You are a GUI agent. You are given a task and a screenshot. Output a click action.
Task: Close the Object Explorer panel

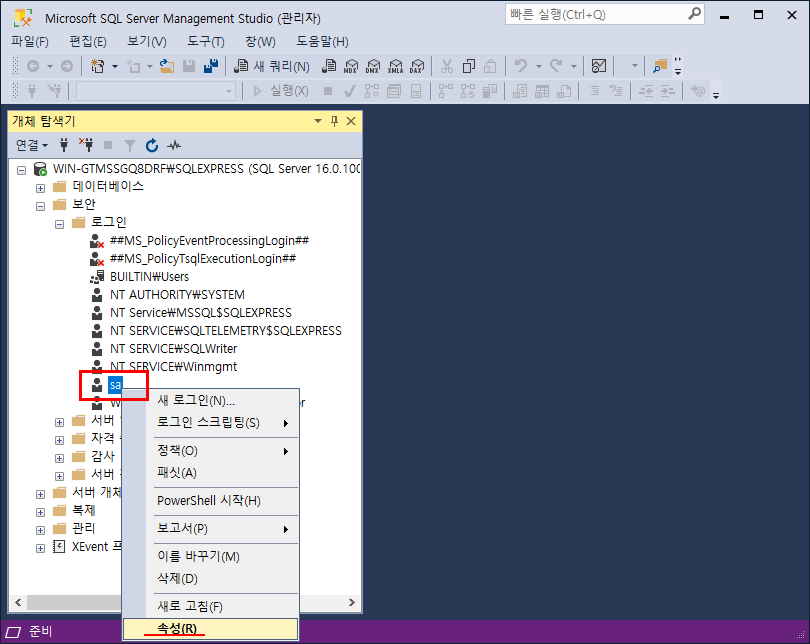(x=351, y=121)
